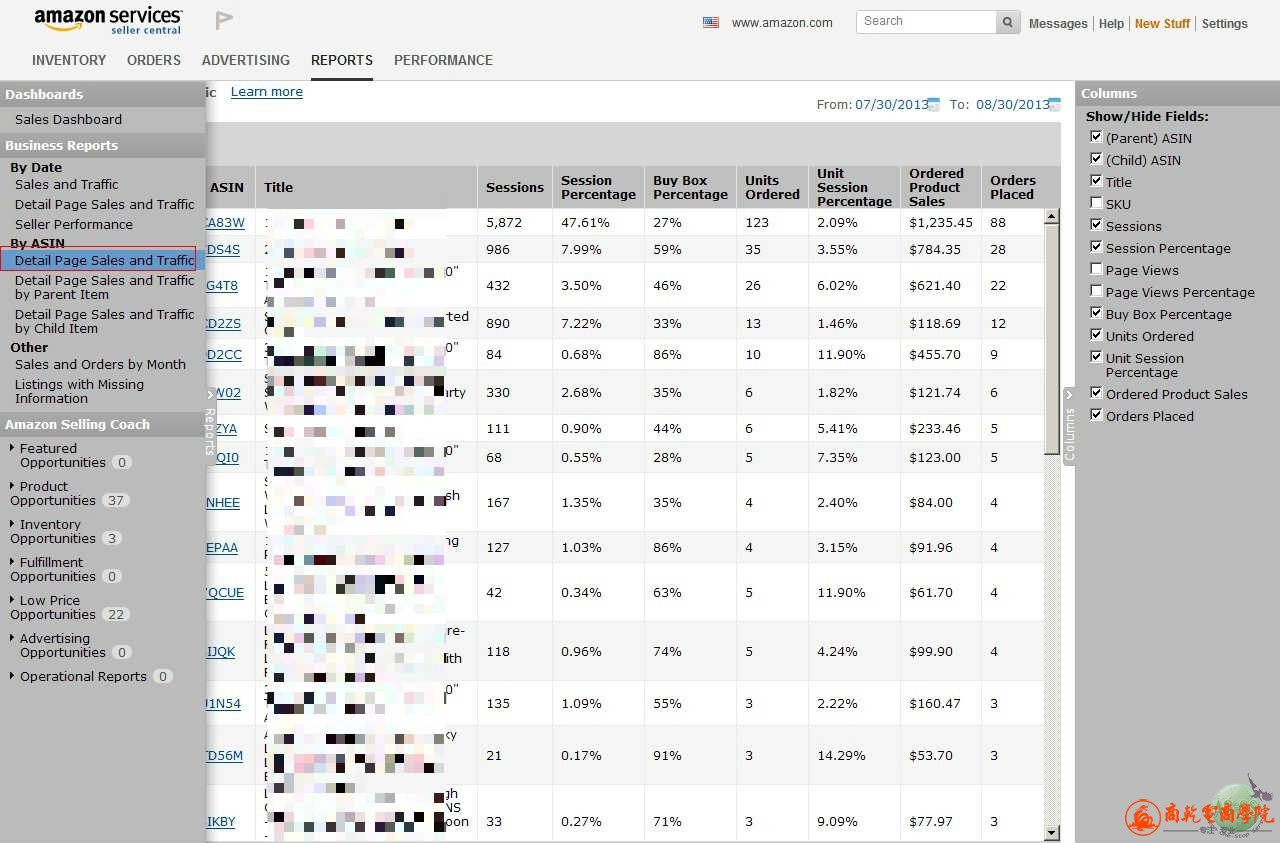The image size is (1280, 843).
Task: Click the Amazon Services Seller Central logo
Action: pyautogui.click(x=108, y=21)
